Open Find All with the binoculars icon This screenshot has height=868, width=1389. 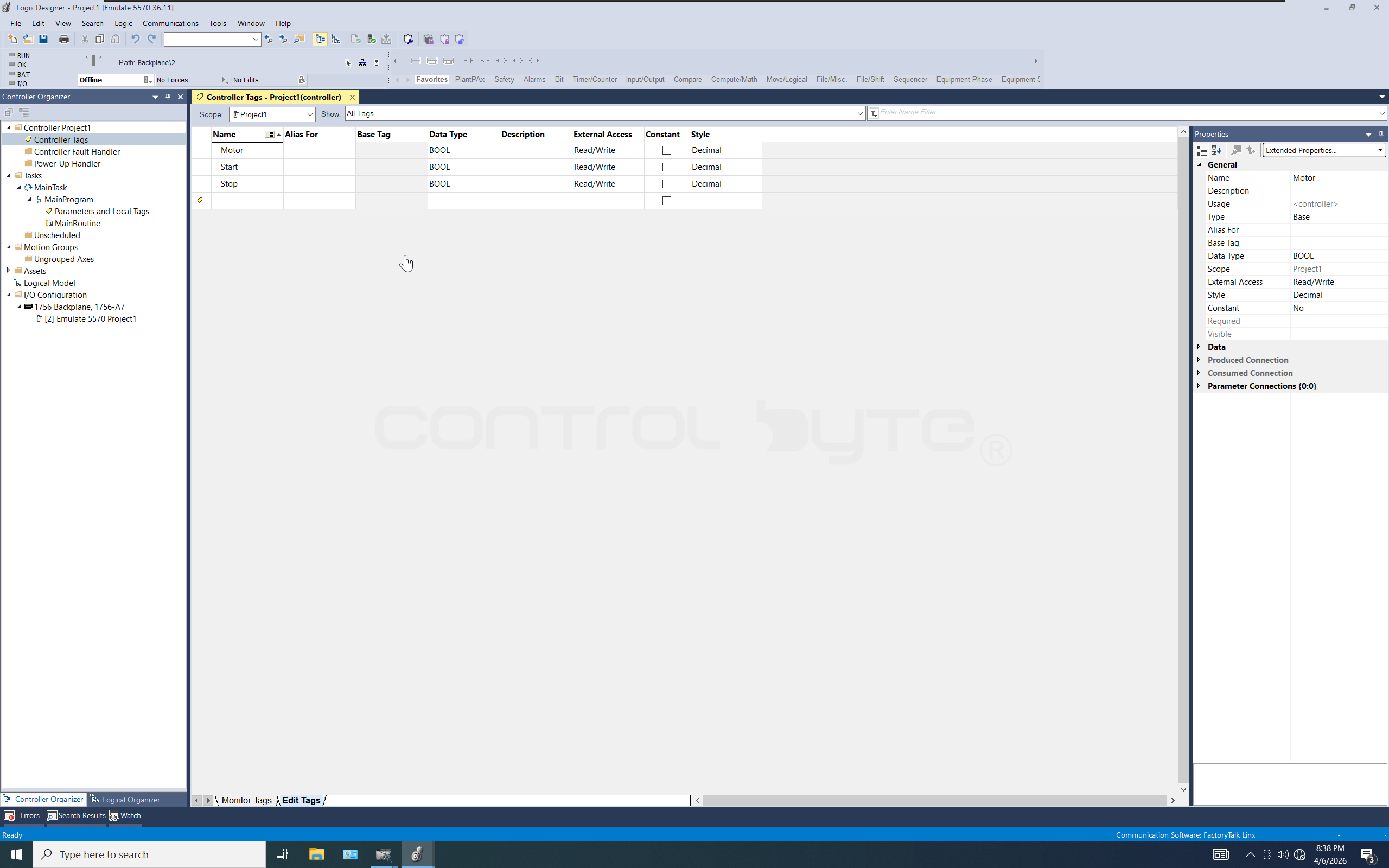[299, 39]
